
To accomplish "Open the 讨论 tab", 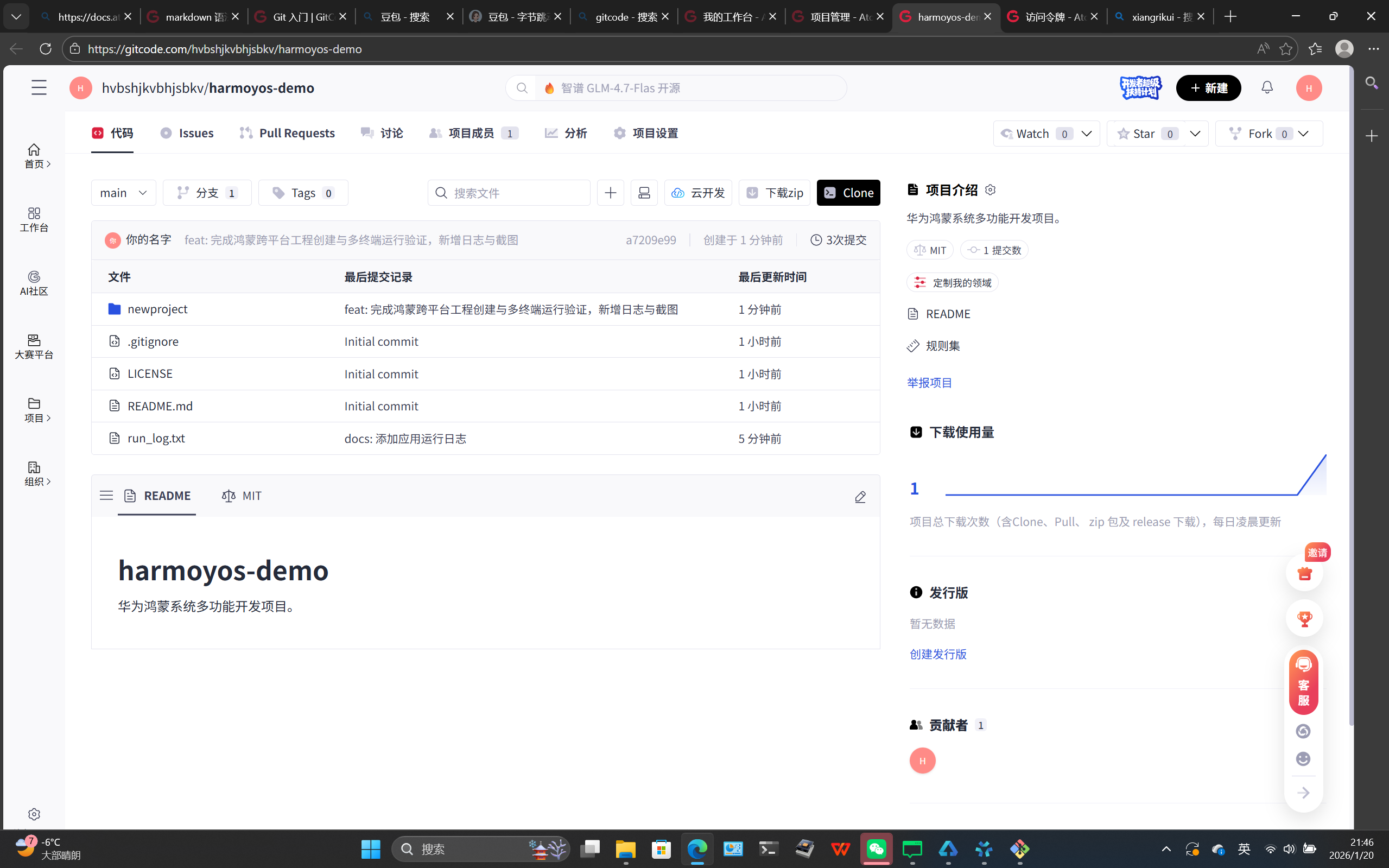I will tap(382, 133).
